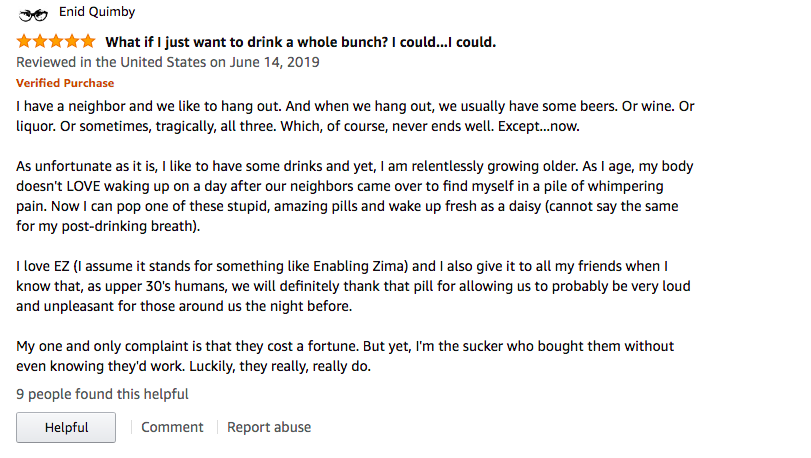This screenshot has width=811, height=458.
Task: Select the Report abuse link
Action: pyautogui.click(x=269, y=427)
